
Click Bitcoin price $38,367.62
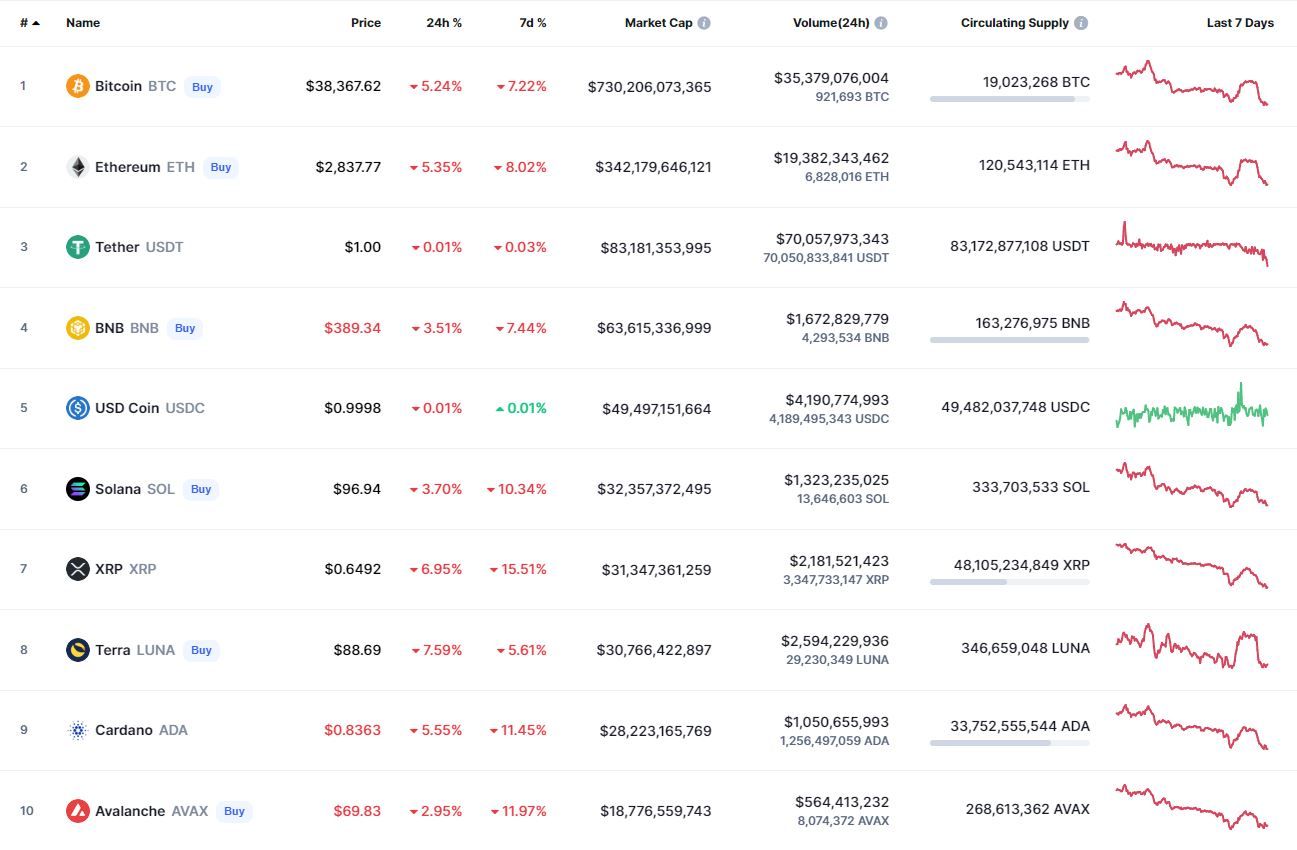point(343,87)
